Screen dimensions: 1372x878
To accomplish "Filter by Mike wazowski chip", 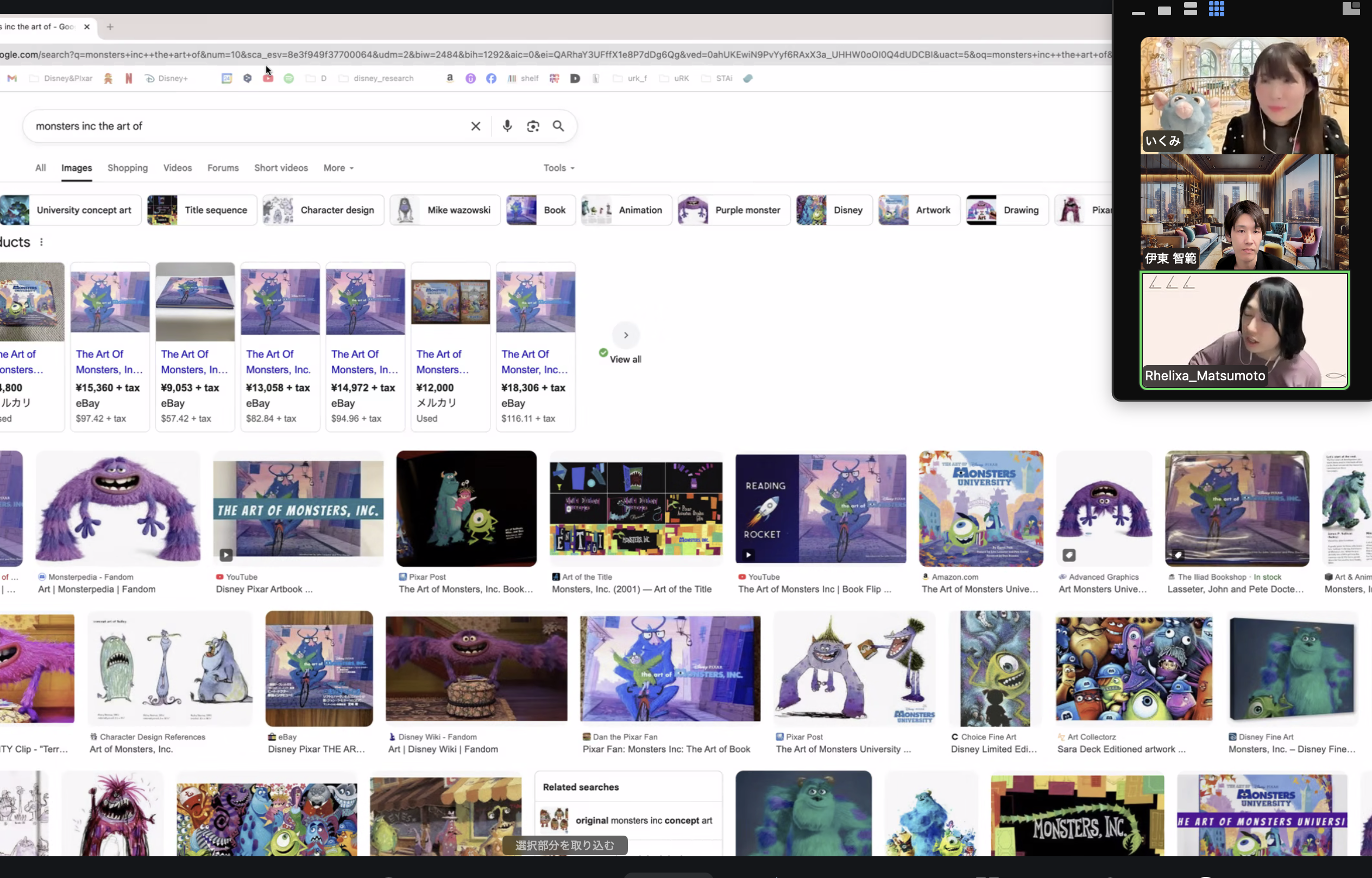I will pyautogui.click(x=445, y=210).
